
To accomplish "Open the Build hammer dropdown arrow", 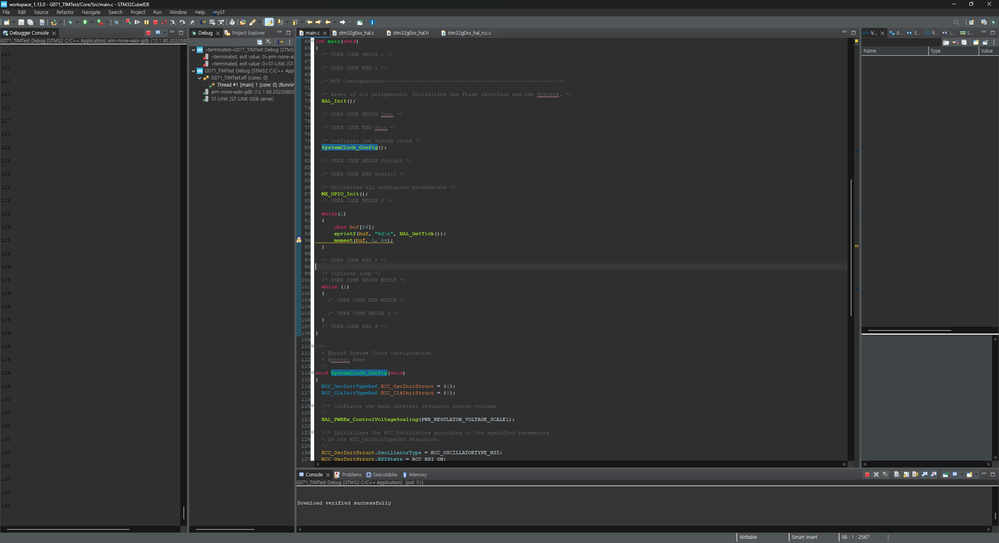I will coord(61,22).
